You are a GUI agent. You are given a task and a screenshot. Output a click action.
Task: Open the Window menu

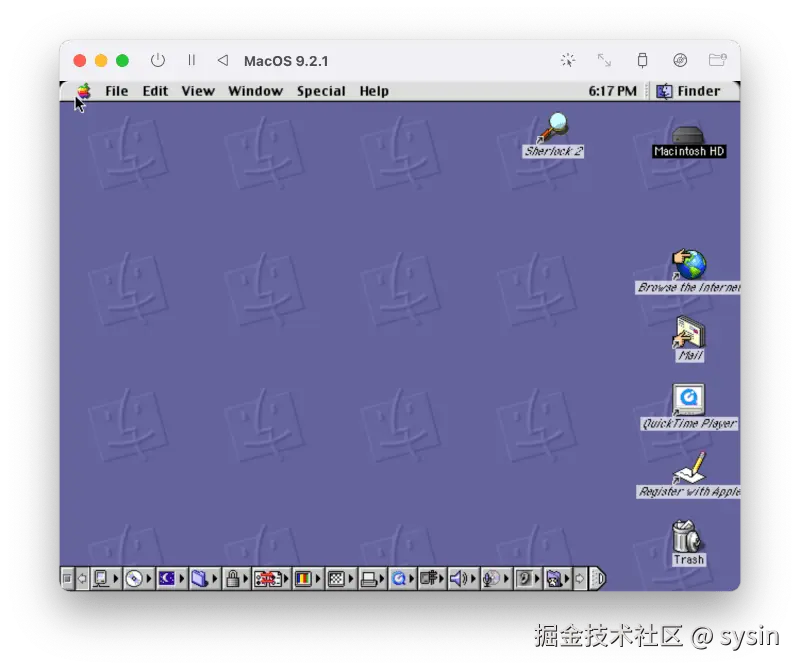click(255, 91)
